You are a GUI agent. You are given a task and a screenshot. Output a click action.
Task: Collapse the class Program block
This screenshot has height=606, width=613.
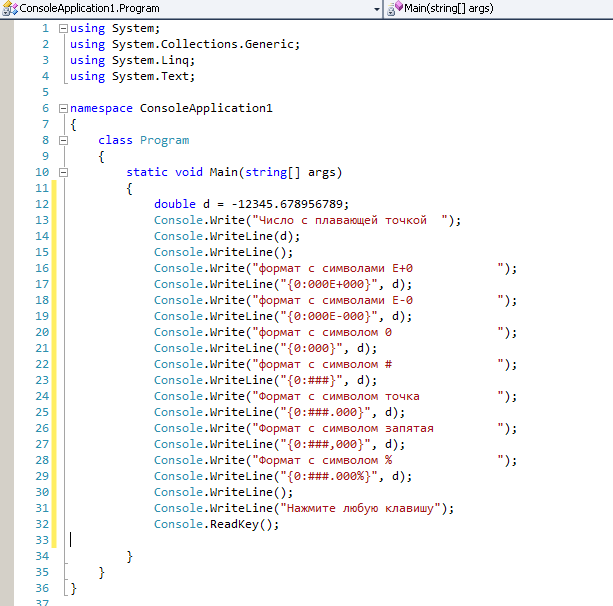click(63, 140)
